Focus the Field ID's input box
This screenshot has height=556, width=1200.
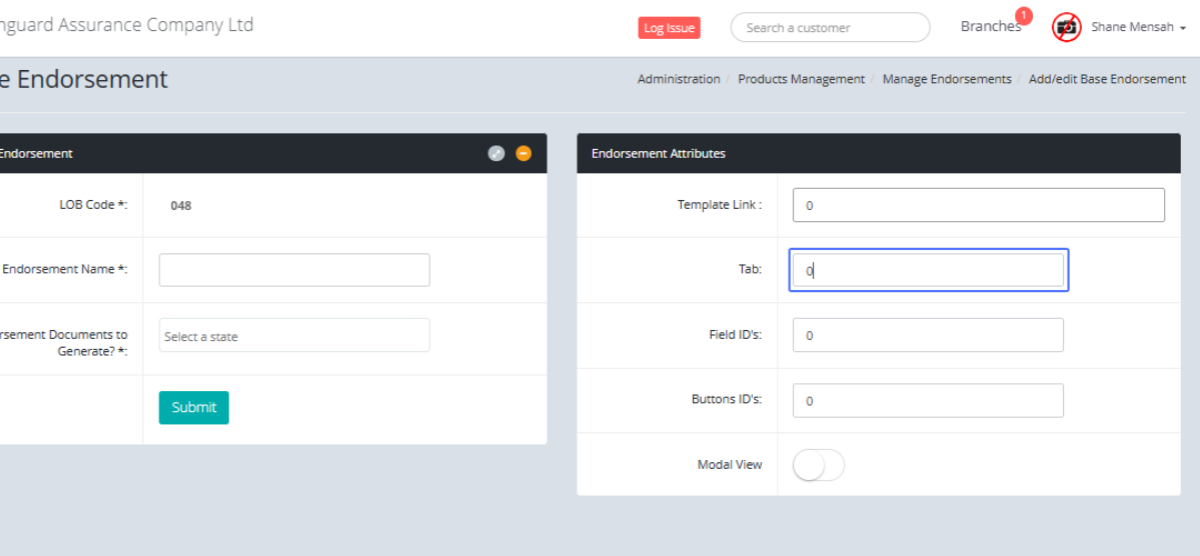coord(928,335)
